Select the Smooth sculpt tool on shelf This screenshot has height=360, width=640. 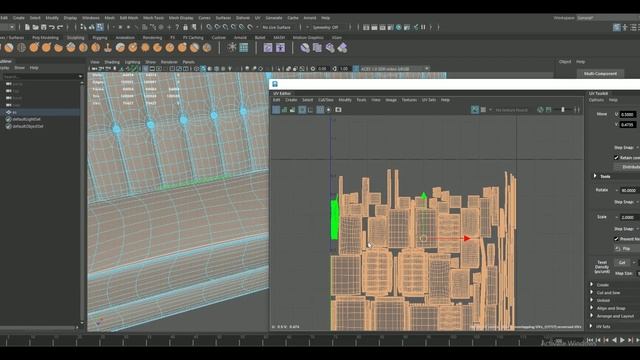pyautogui.click(x=21, y=48)
